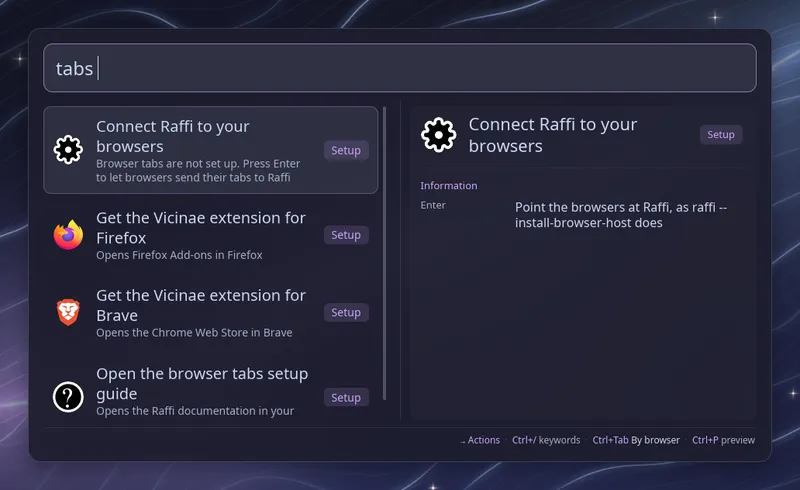Click the "Enter" key label in preview
800x490 pixels.
click(x=433, y=205)
